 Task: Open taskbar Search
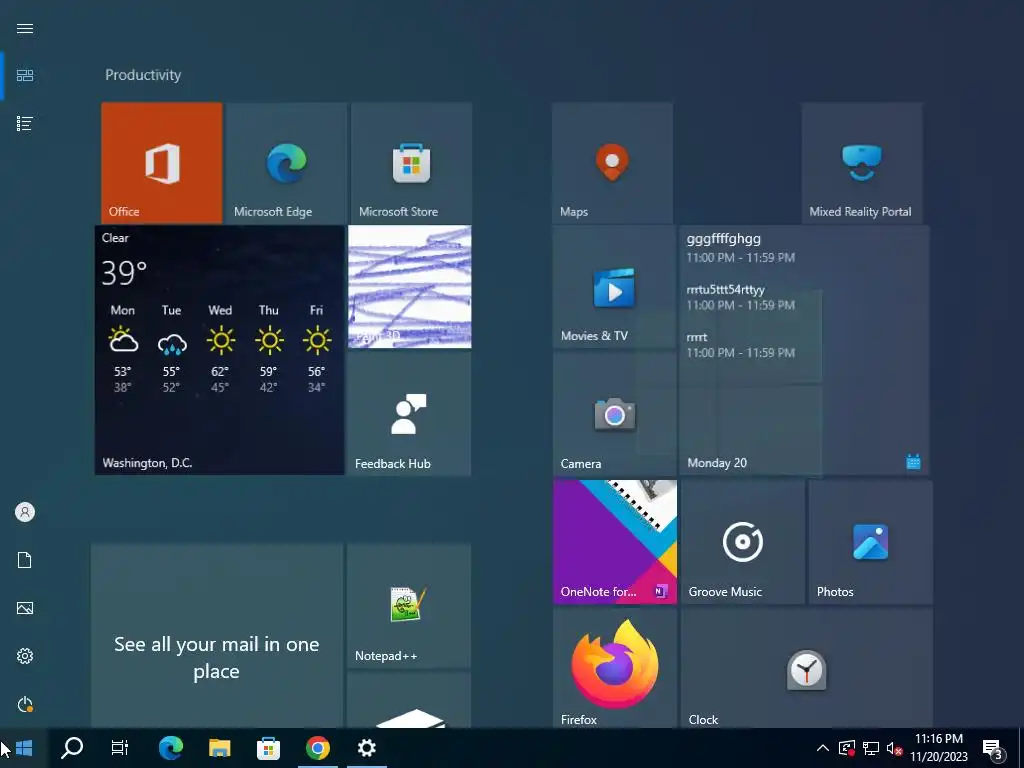72,748
